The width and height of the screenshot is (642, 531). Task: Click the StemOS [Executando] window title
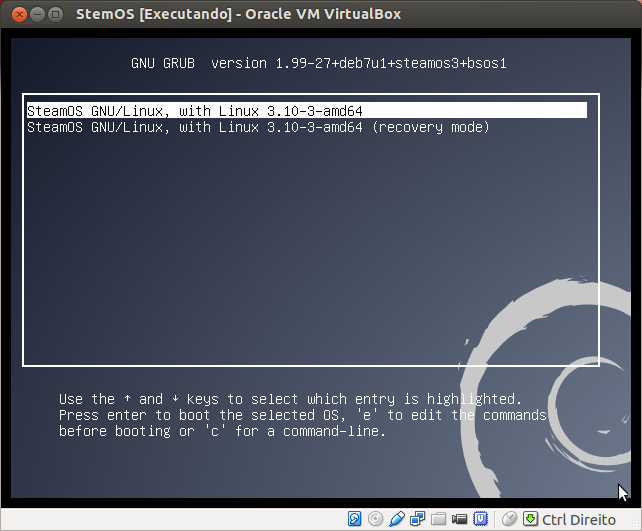238,14
